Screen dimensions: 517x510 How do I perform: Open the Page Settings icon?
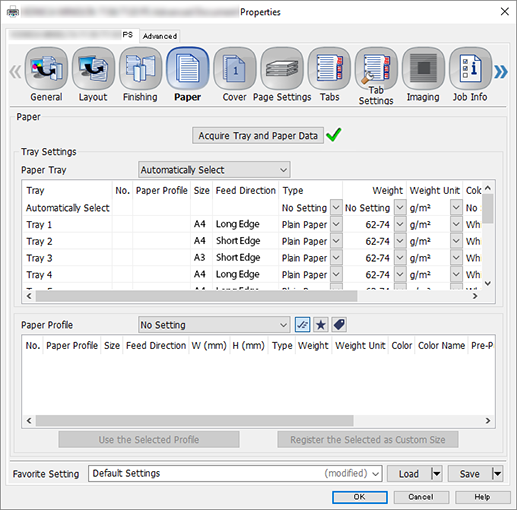(x=282, y=69)
